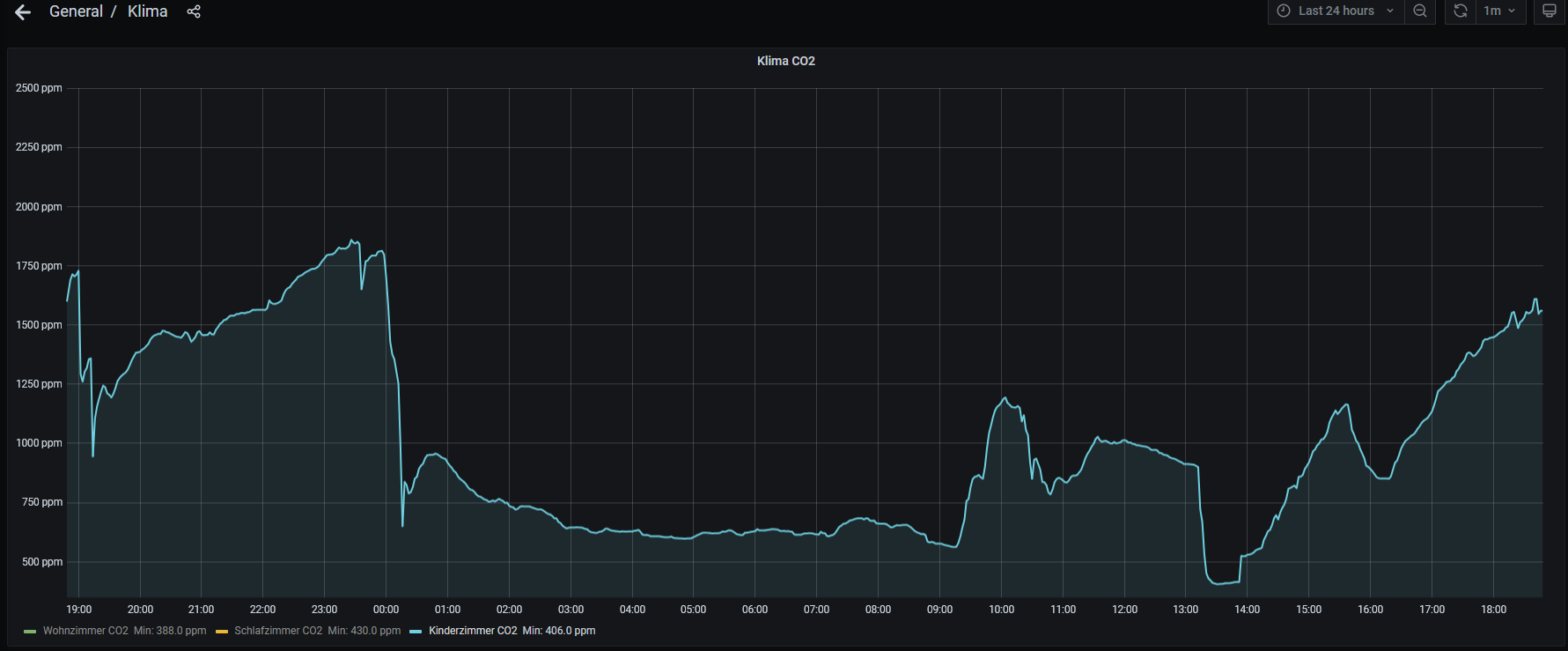Open the green Wohnzimmer color swatch

click(30, 632)
